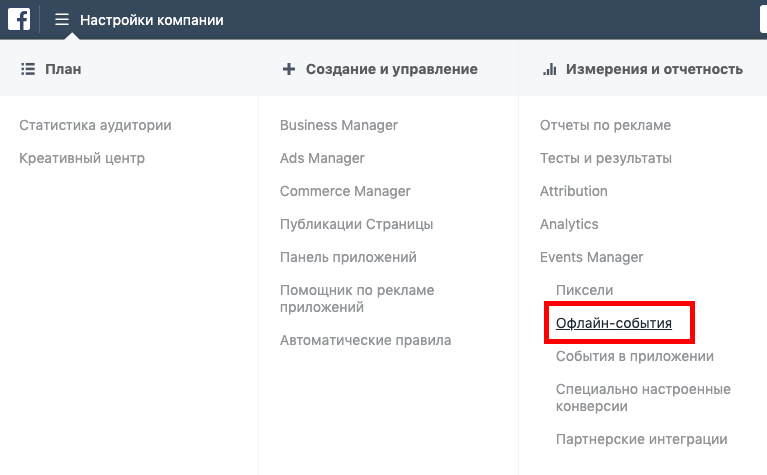767x475 pixels.
Task: Open the hamburger menu icon
Action: pyautogui.click(x=62, y=20)
